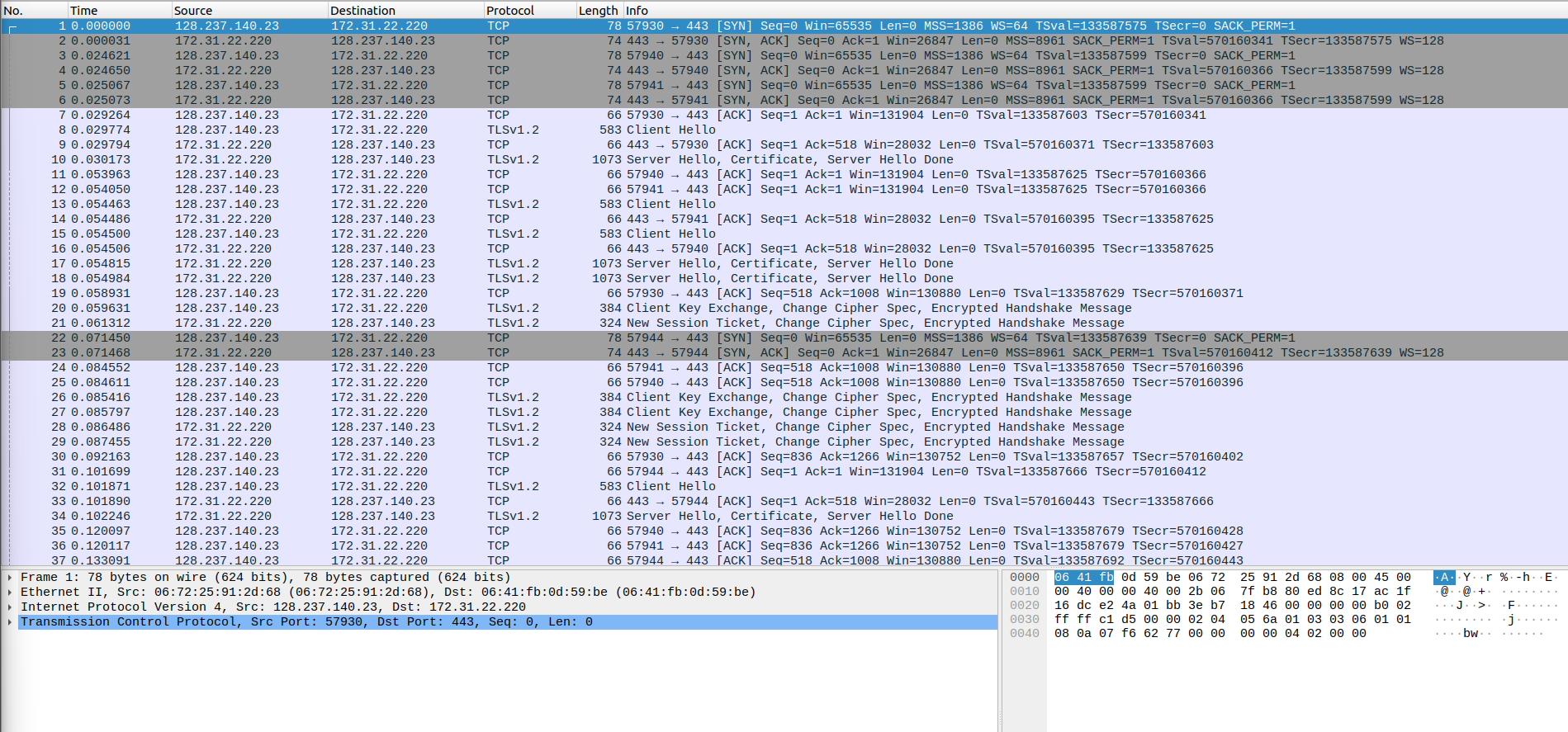Click destination cell of packet 36
1568x732 pixels.
click(379, 546)
